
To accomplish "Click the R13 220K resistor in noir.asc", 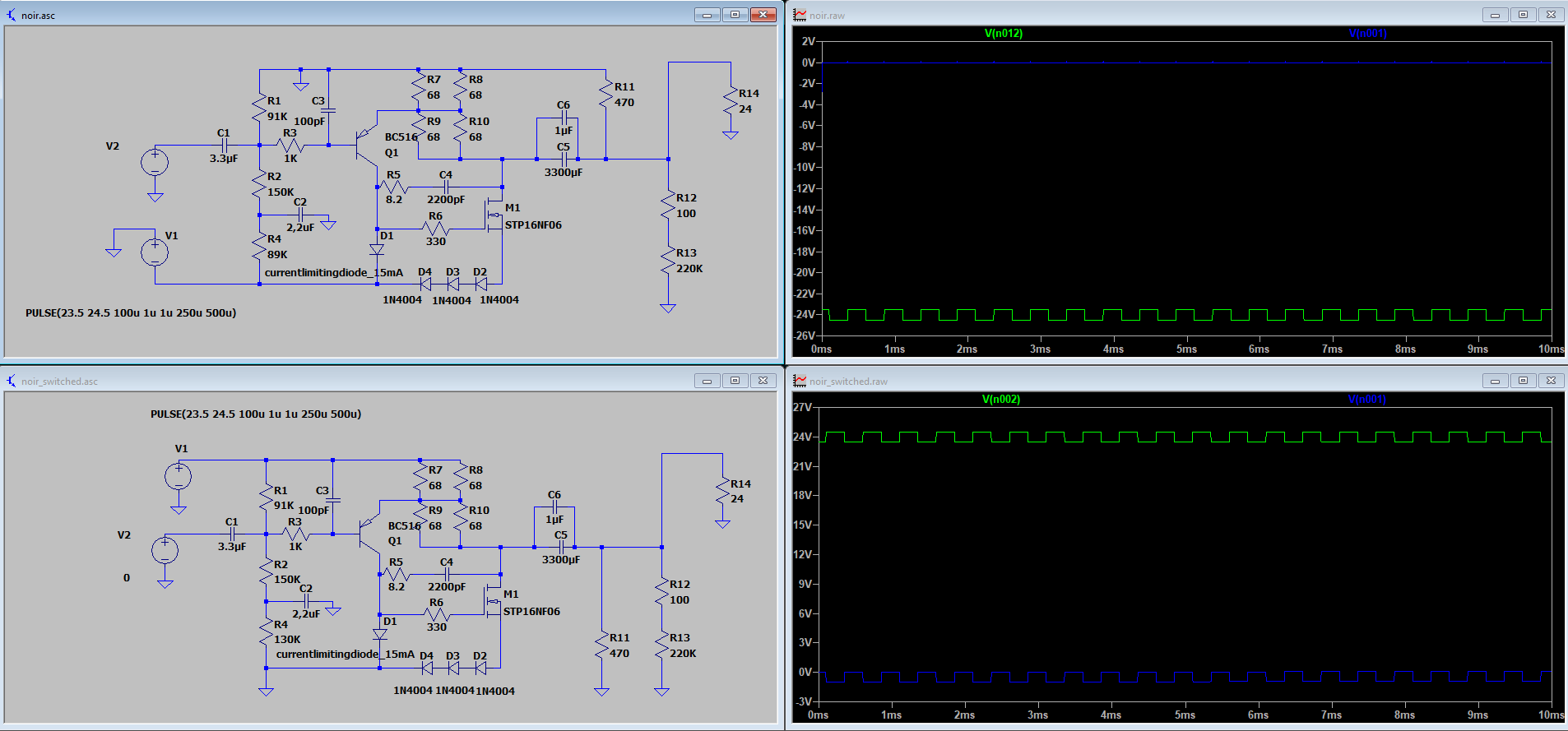I will [x=668, y=261].
